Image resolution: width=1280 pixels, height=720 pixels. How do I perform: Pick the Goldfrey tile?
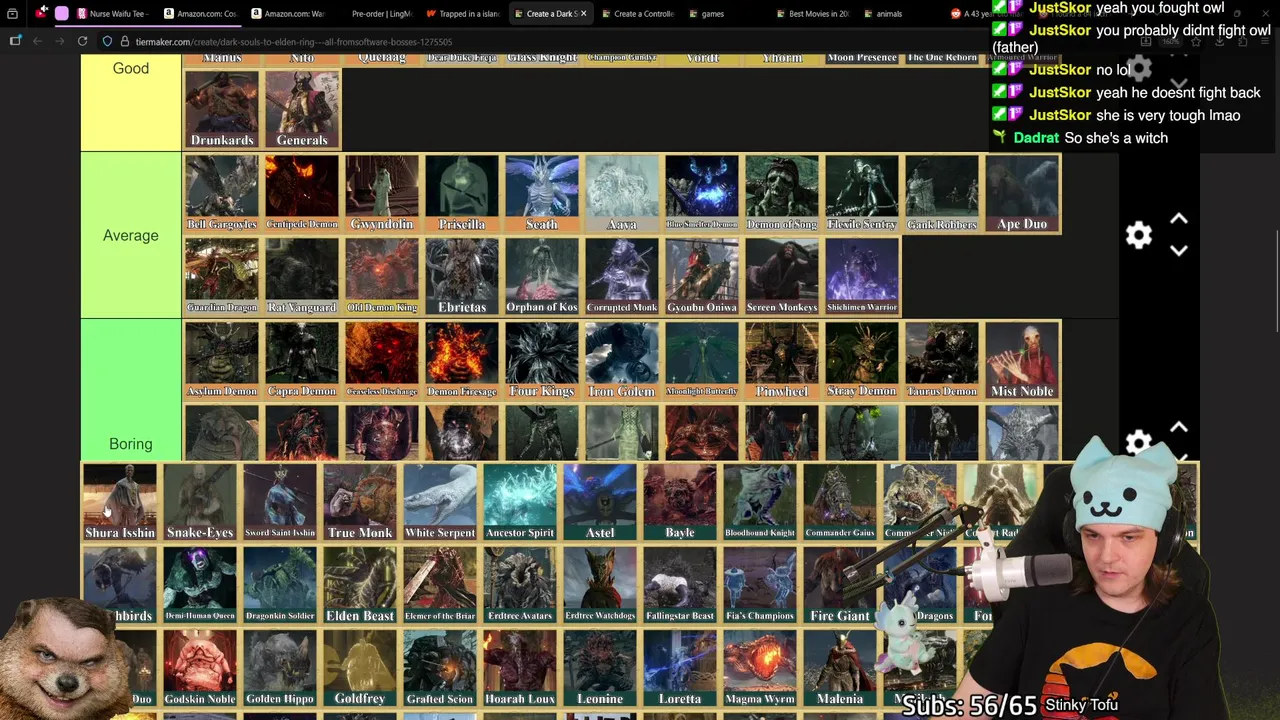coord(360,668)
